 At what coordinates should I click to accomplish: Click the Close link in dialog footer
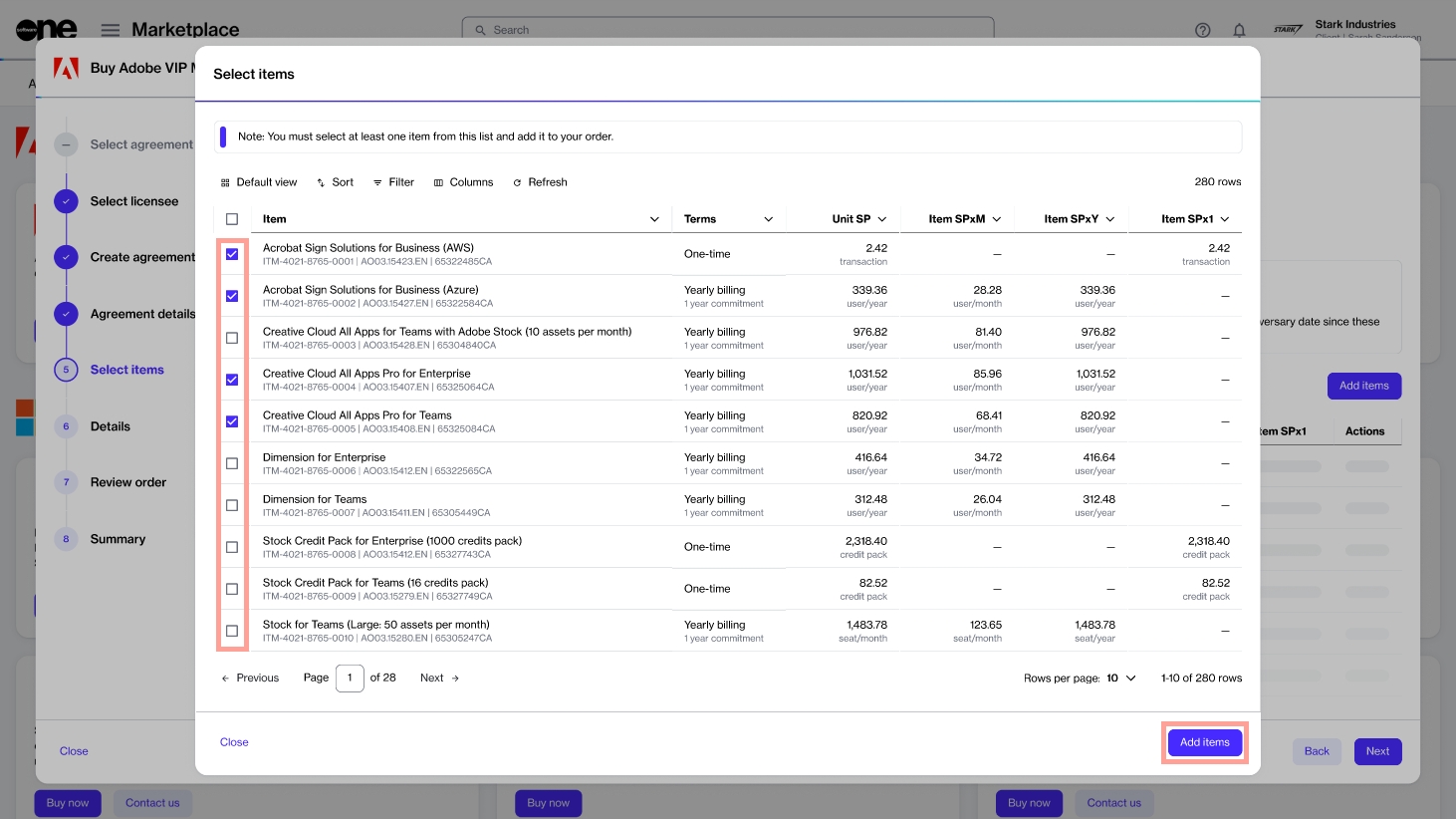pyautogui.click(x=234, y=742)
